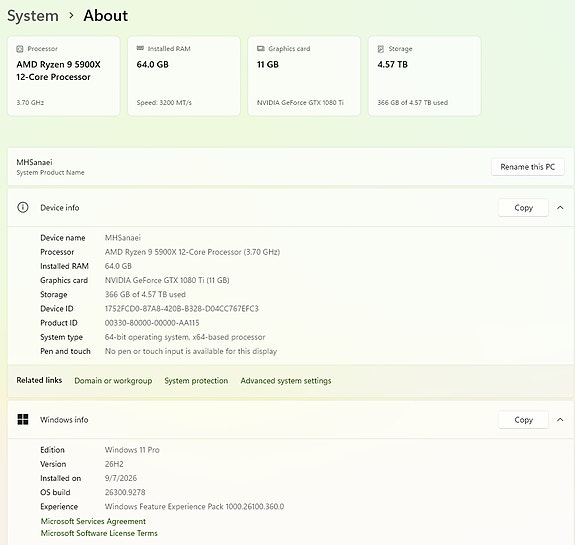The width and height of the screenshot is (575, 545).
Task: Click the Processor card chip icon
Action: click(20, 49)
